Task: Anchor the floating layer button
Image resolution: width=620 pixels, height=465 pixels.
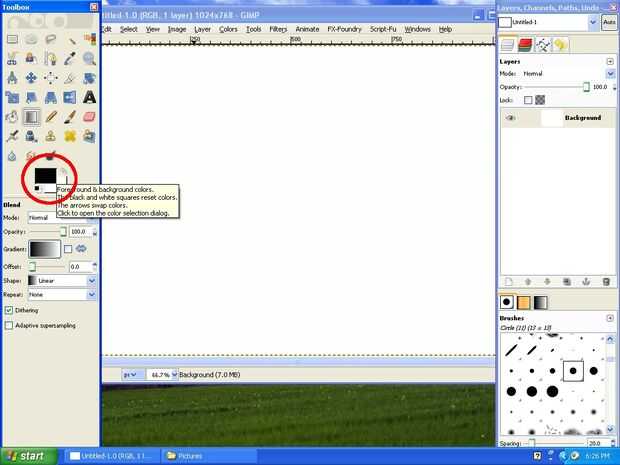Action: (586, 282)
